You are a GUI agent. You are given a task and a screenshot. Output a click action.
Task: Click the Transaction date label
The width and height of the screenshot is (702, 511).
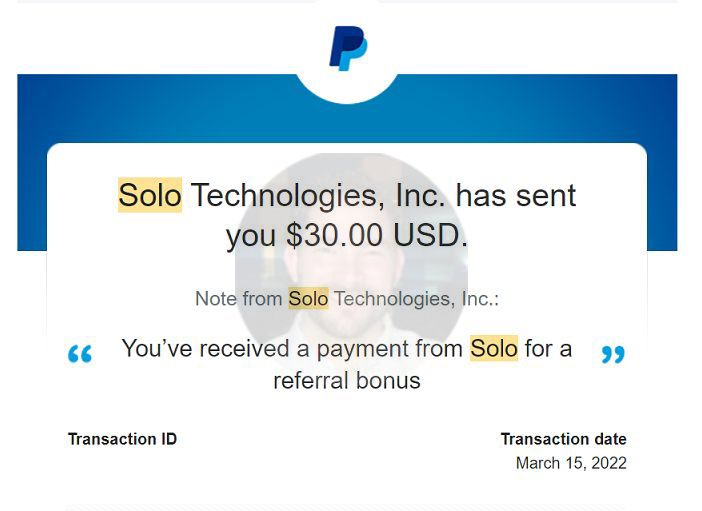pyautogui.click(x=563, y=439)
